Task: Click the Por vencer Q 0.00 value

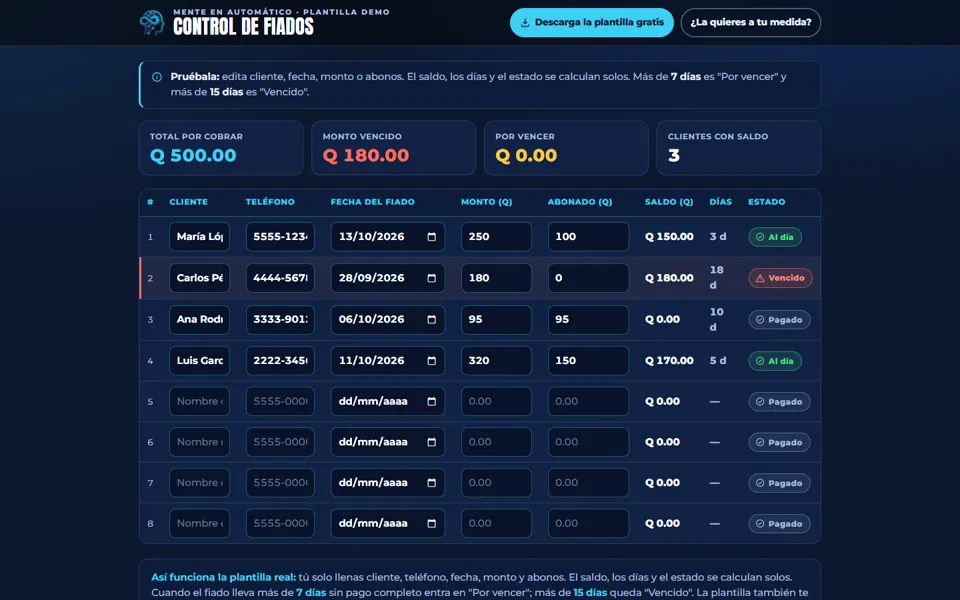Action: (x=527, y=156)
